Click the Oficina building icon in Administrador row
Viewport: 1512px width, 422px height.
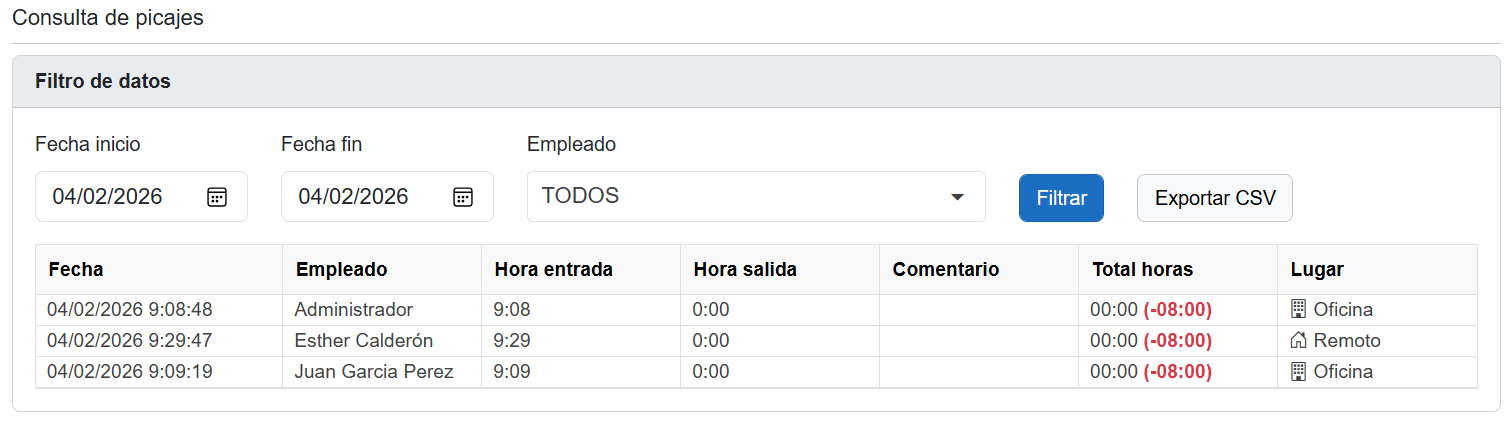tap(1299, 309)
